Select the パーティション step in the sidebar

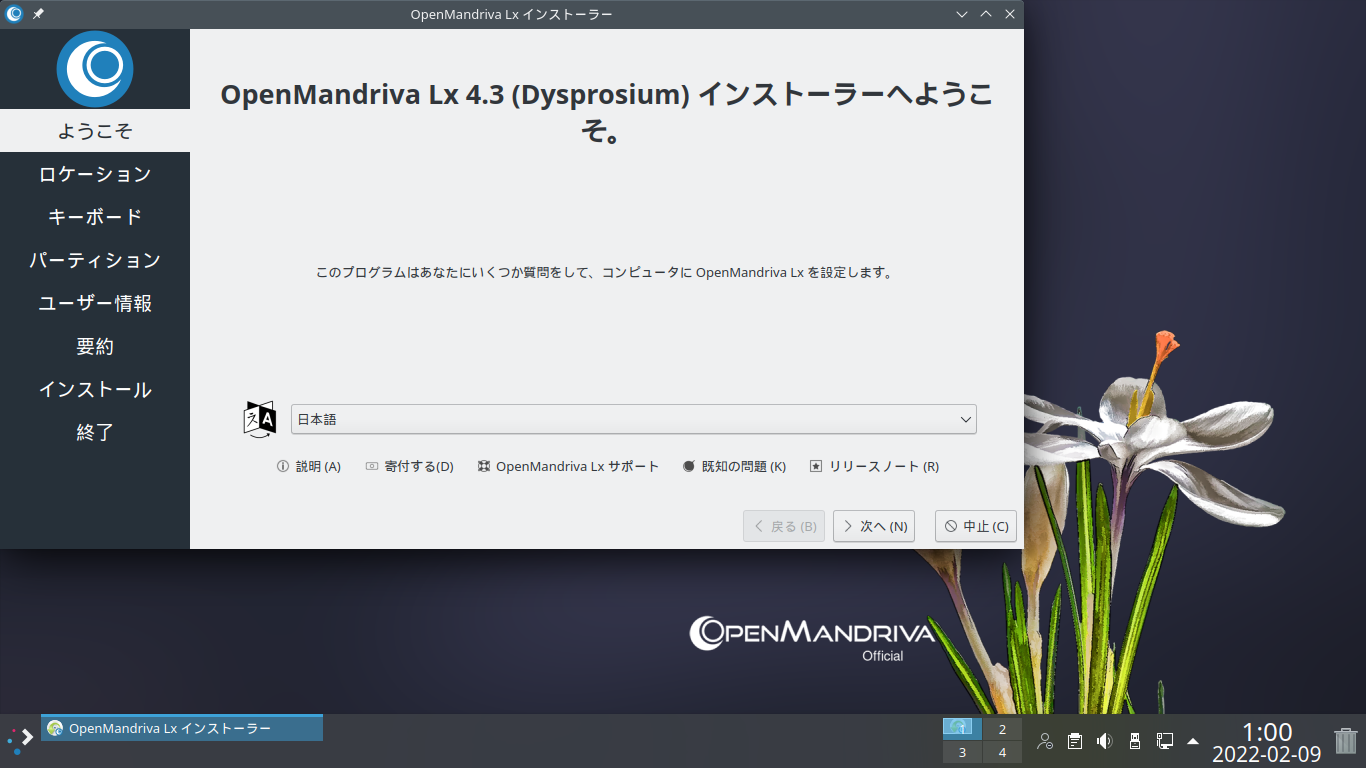[x=95, y=260]
